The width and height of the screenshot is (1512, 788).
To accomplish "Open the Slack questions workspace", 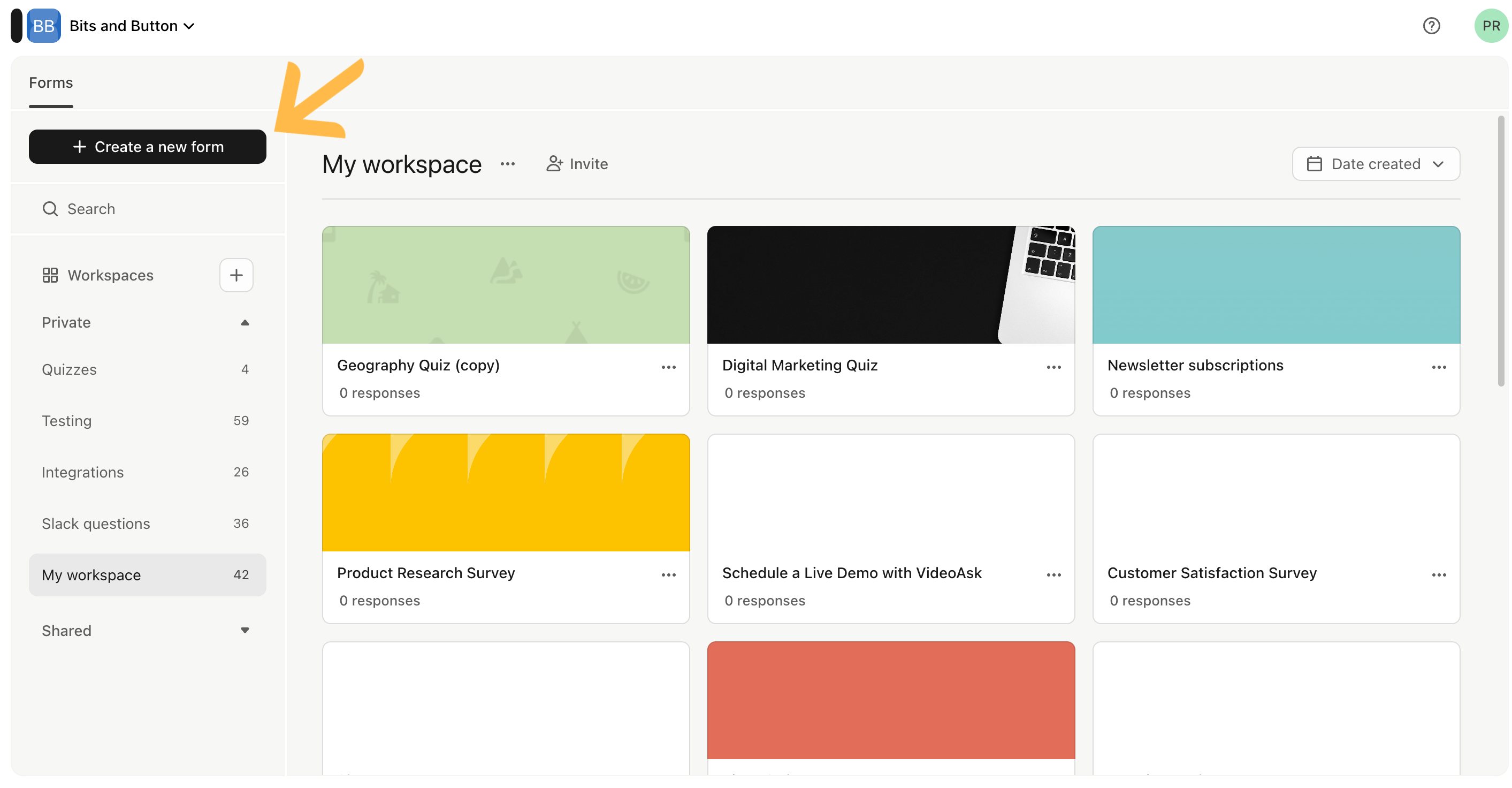I will coord(147,524).
